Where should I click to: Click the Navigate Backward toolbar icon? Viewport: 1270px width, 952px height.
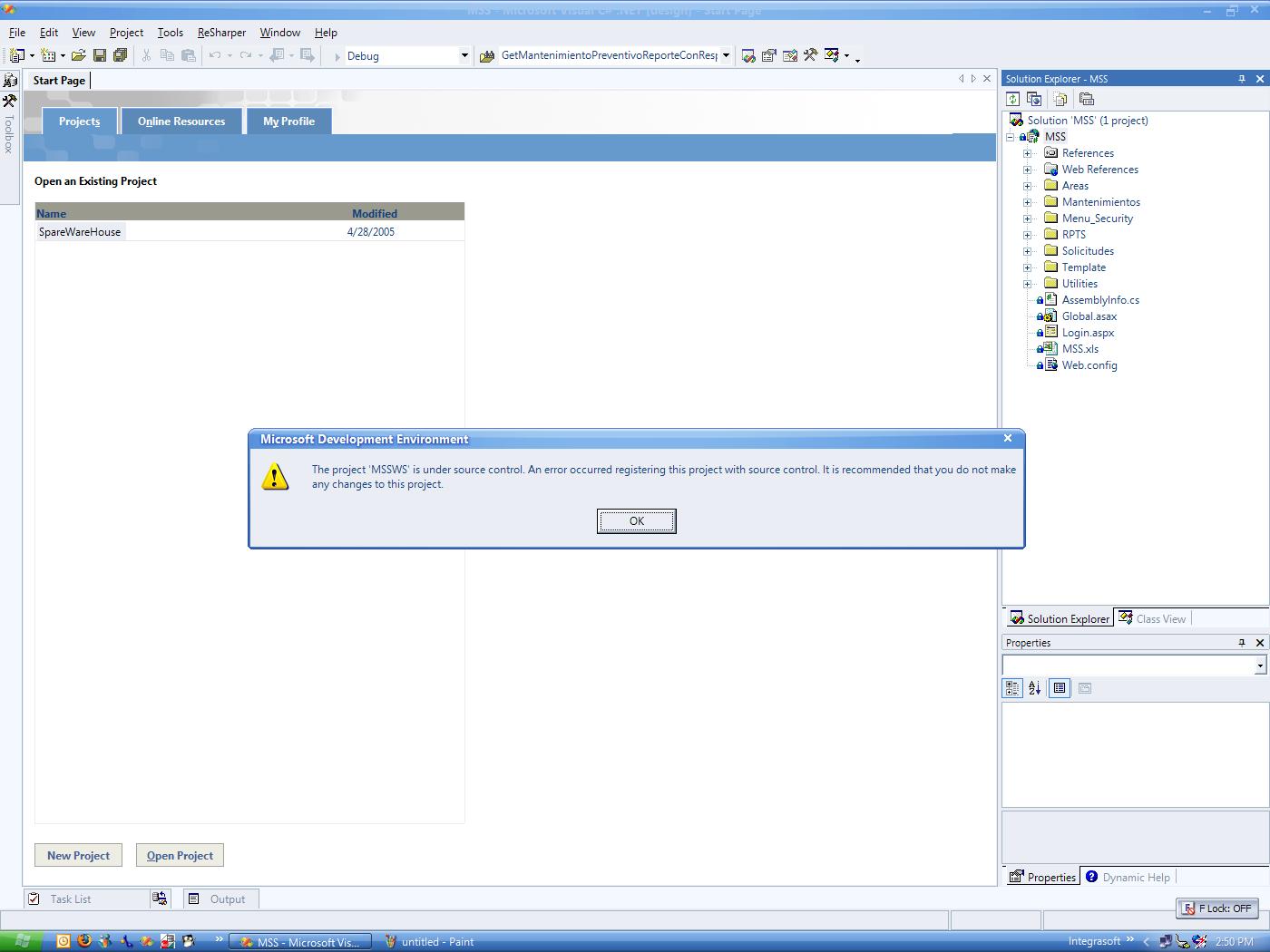[278, 55]
